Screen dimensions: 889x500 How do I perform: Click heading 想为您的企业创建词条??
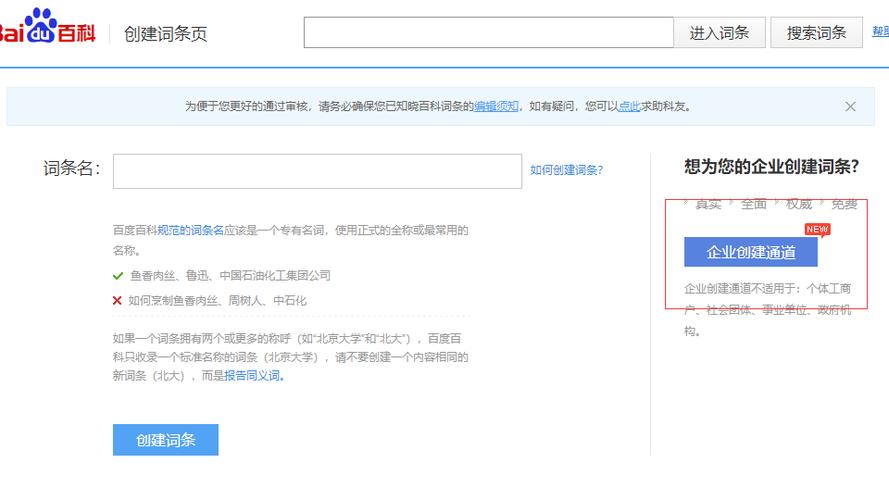(x=772, y=167)
